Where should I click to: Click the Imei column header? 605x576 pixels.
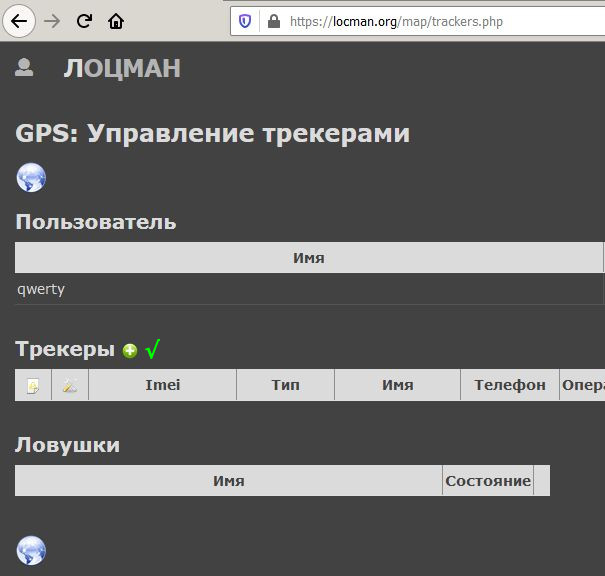pos(162,385)
